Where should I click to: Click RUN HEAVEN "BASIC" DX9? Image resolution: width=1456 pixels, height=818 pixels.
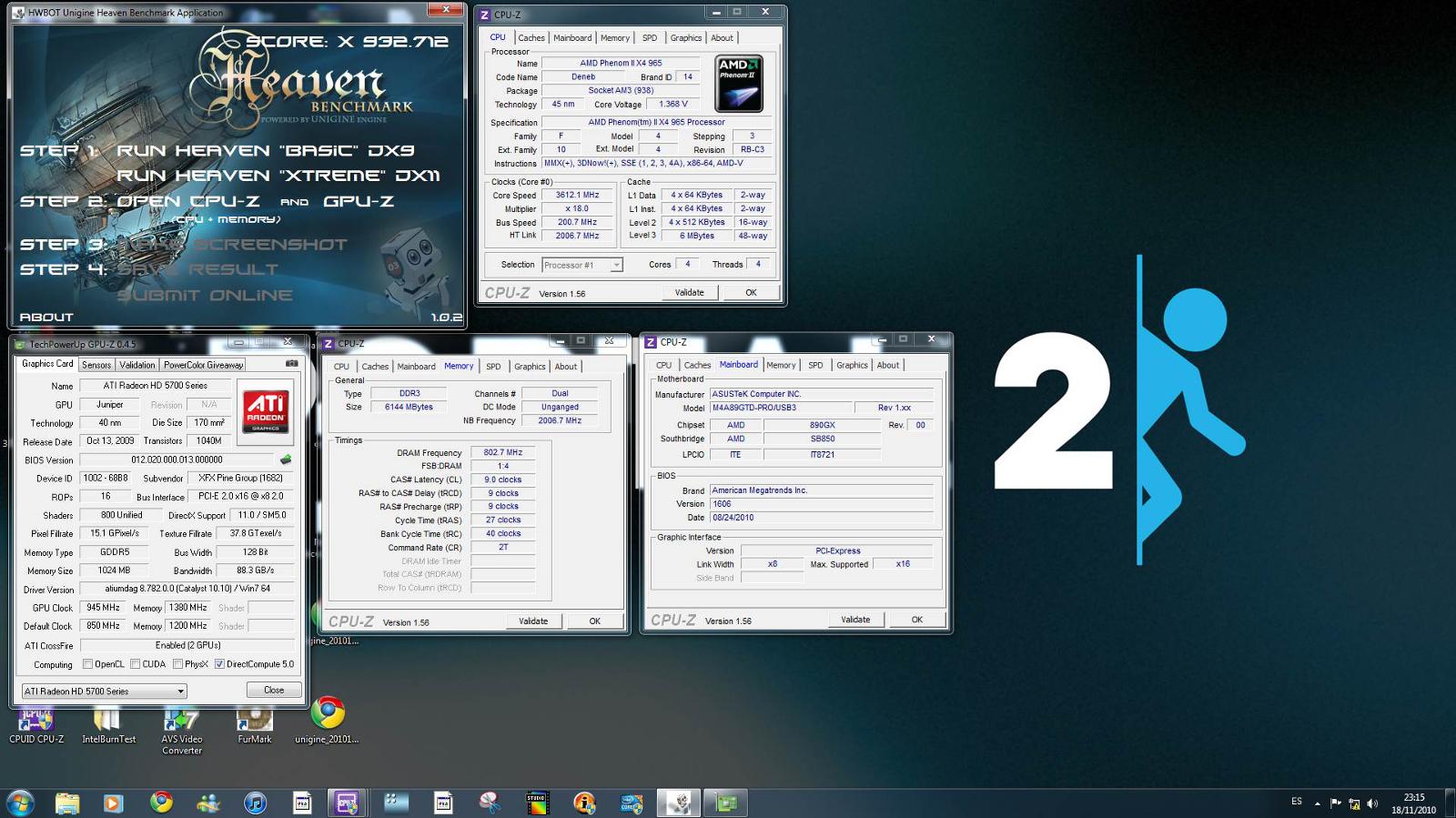(266, 150)
